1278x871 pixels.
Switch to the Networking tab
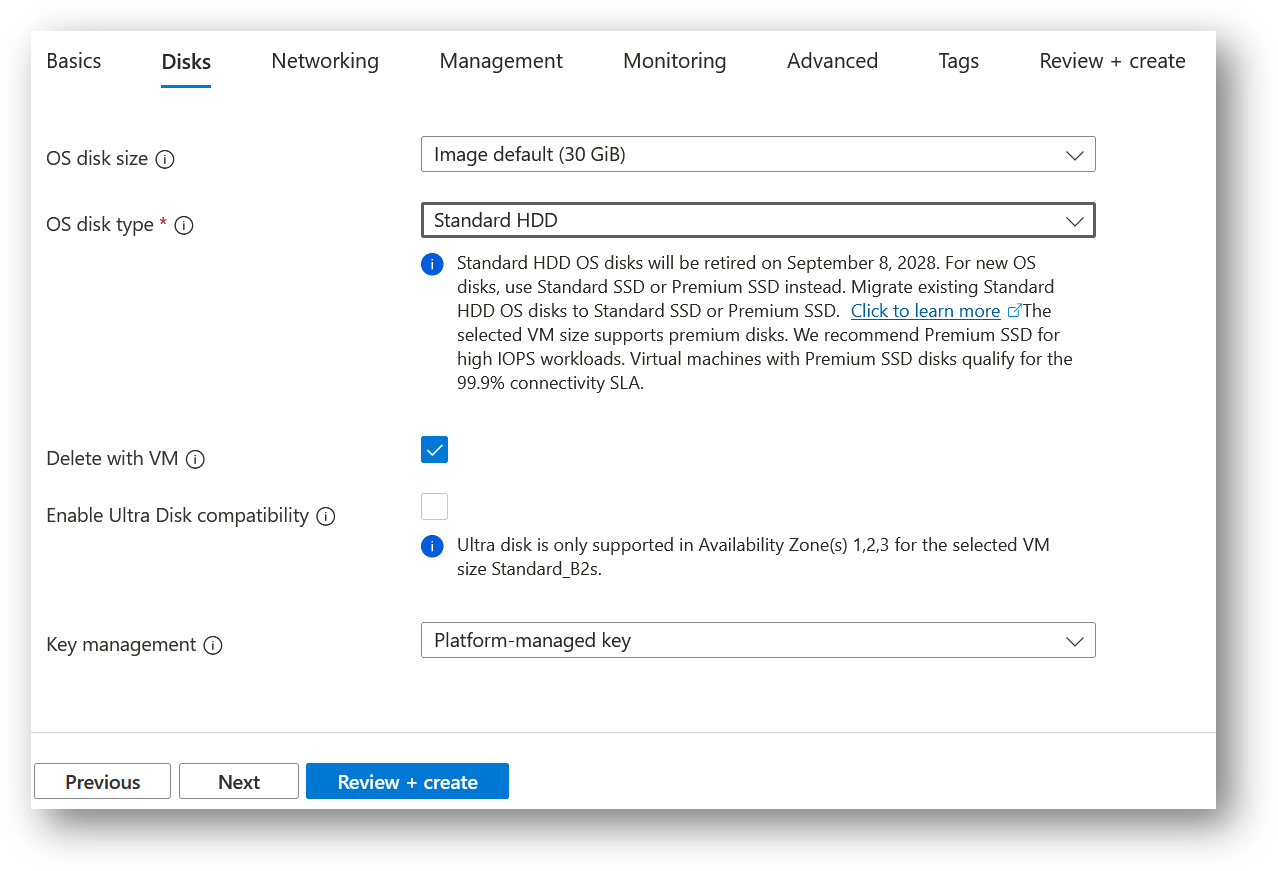(325, 61)
